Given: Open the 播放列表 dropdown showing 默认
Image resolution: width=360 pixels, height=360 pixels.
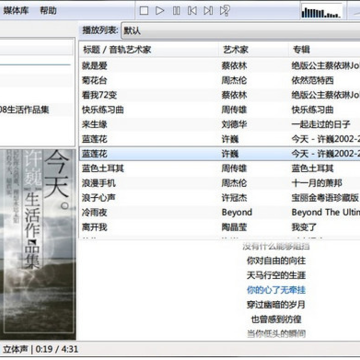Looking at the screenshot, I should pos(241,31).
